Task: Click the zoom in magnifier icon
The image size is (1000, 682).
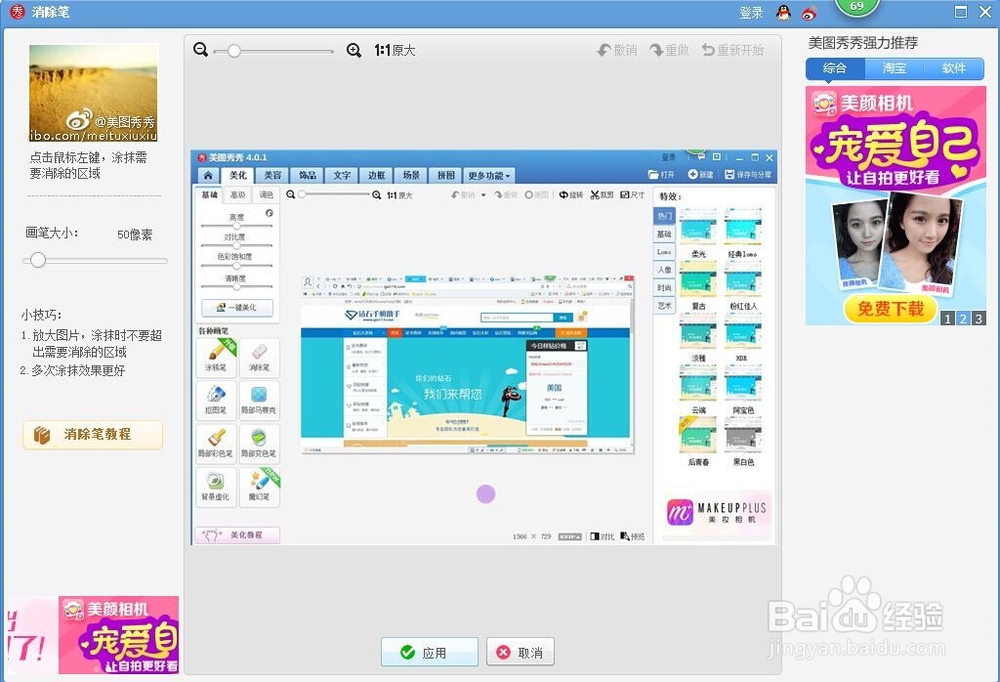Action: [x=354, y=50]
